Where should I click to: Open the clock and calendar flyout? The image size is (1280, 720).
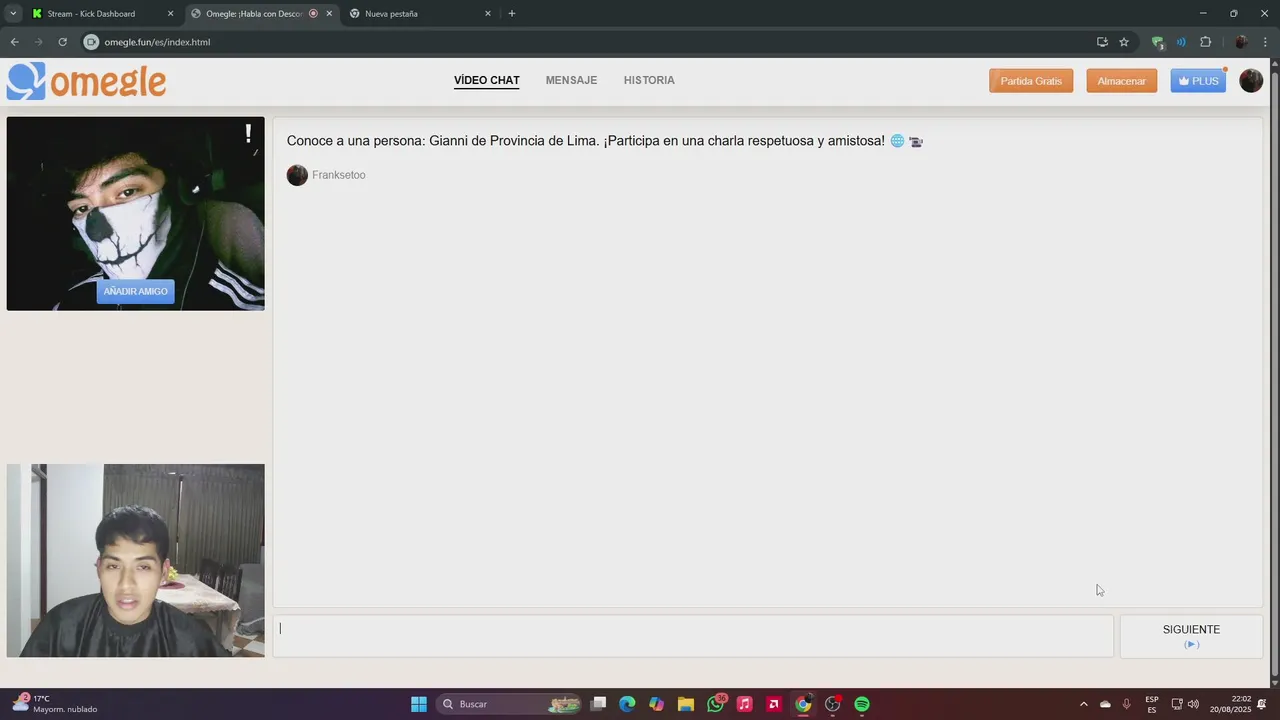1230,704
